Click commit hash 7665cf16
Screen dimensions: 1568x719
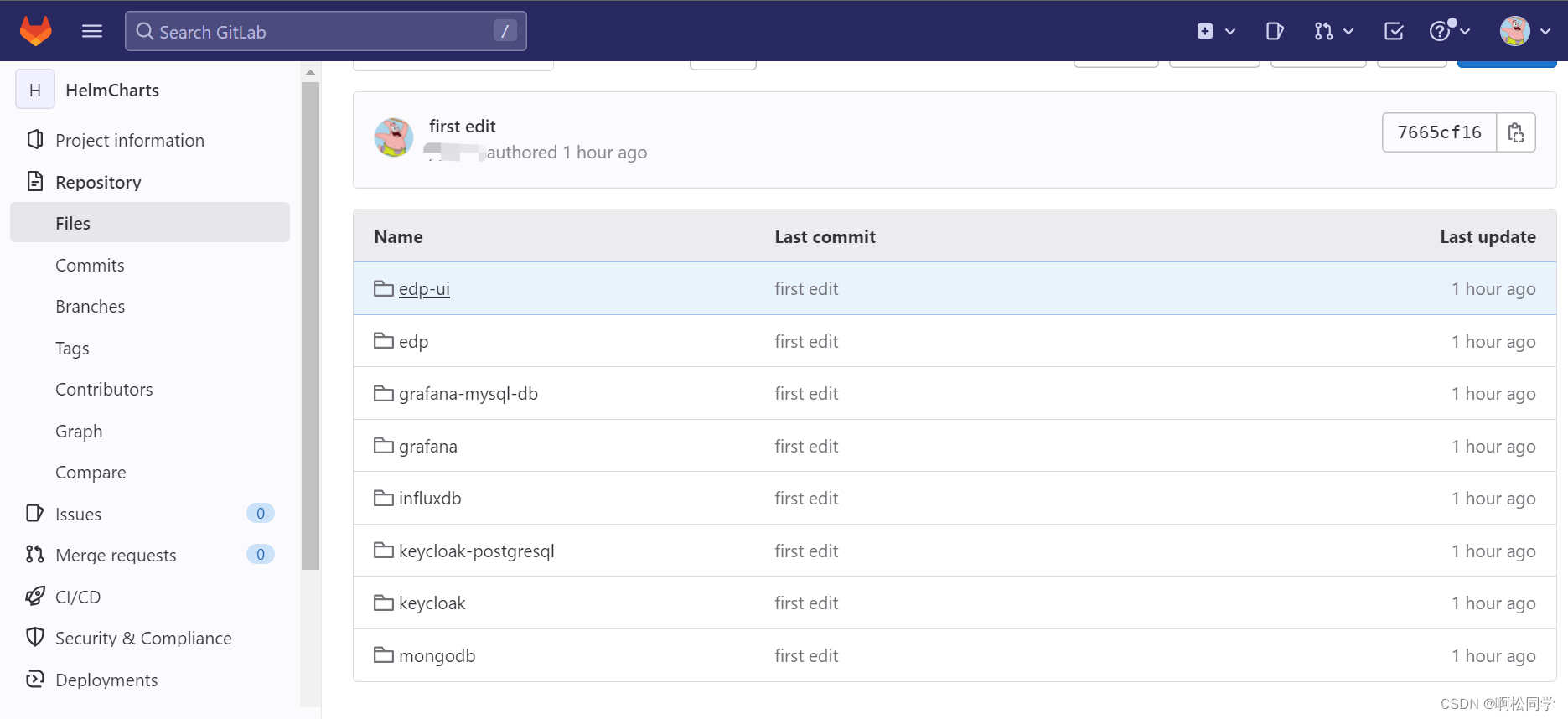1439,132
